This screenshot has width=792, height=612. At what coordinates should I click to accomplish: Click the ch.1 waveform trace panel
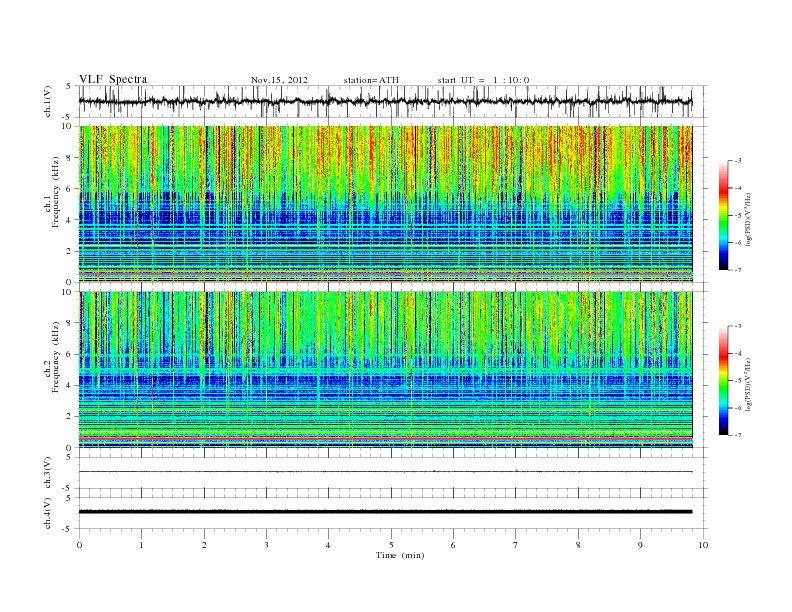[393, 101]
